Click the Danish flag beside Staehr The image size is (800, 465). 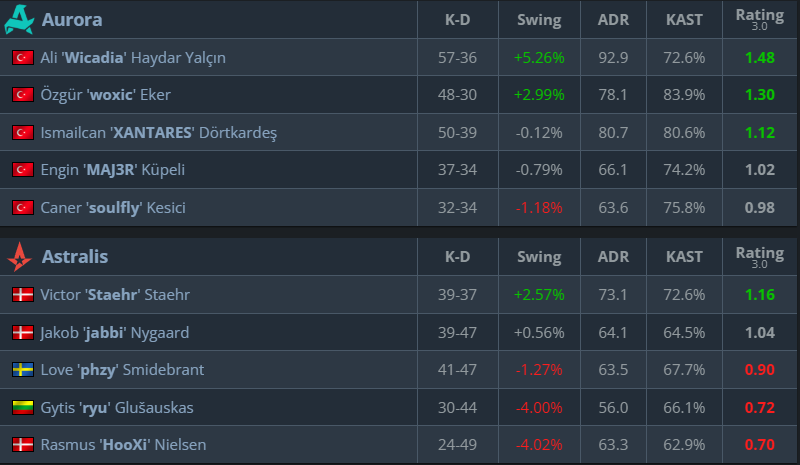[x=22, y=295]
